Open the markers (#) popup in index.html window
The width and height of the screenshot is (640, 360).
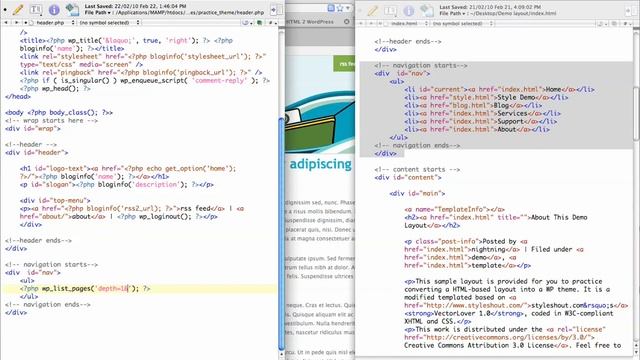point(626,24)
